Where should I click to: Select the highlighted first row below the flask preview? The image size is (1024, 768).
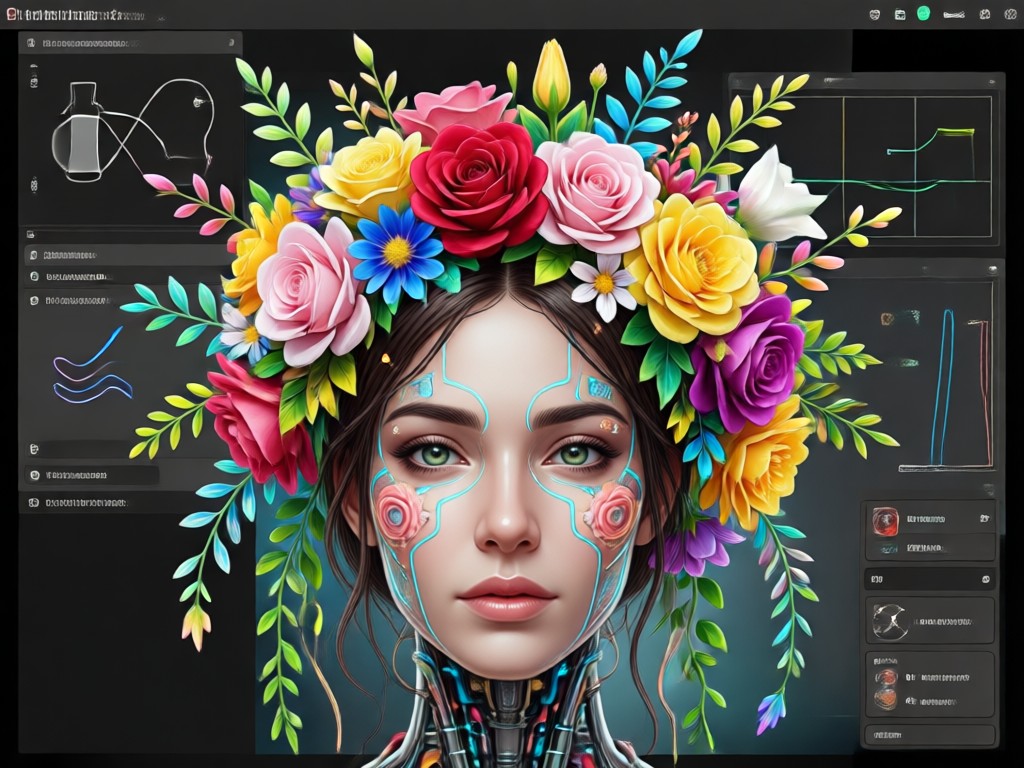click(x=129, y=255)
